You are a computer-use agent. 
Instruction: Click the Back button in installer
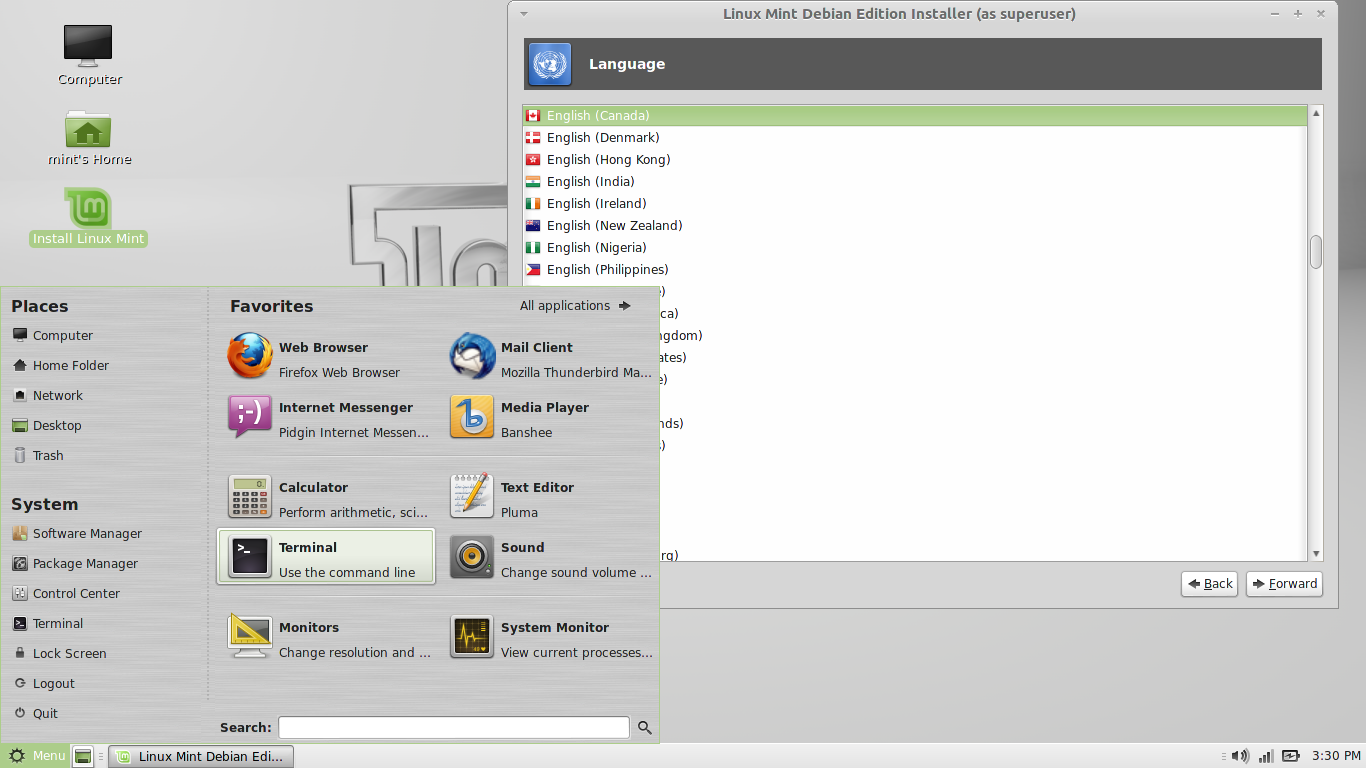coord(1210,584)
